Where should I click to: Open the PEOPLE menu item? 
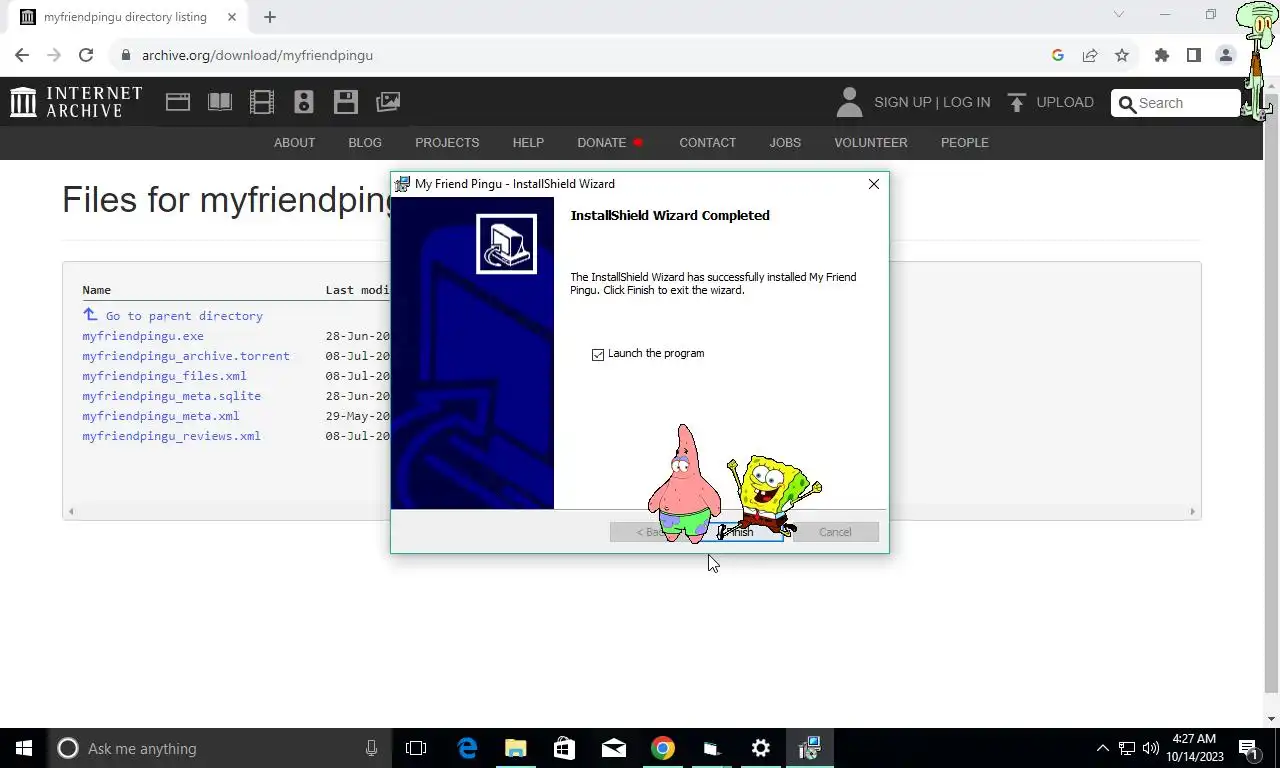click(965, 142)
